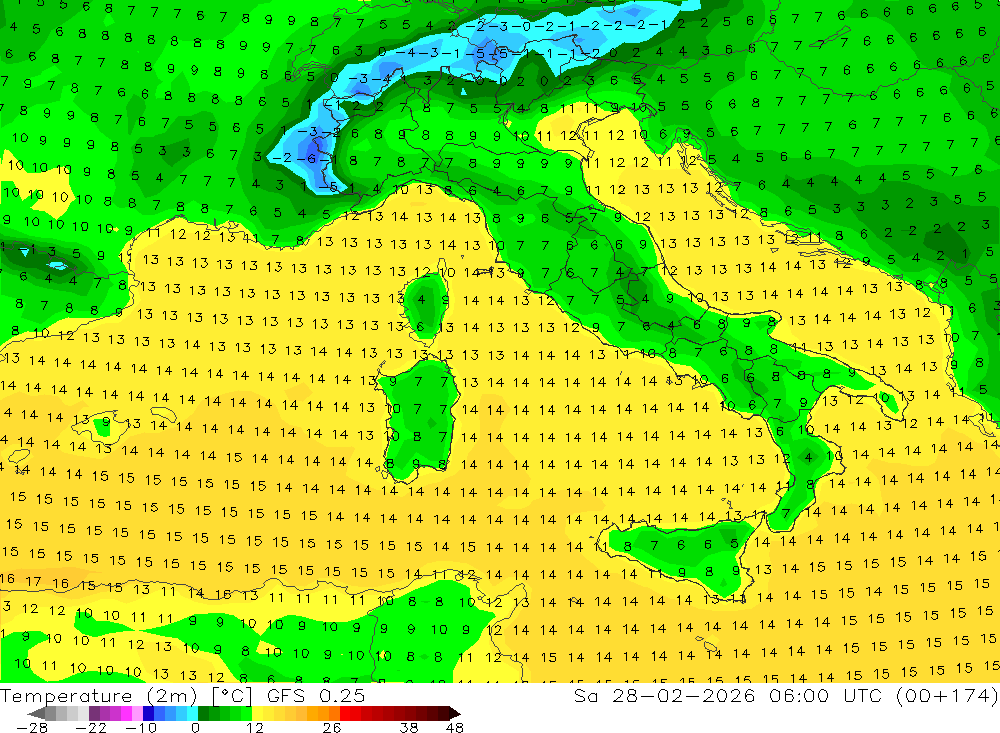Click the 38 legend scale label

click(409, 727)
